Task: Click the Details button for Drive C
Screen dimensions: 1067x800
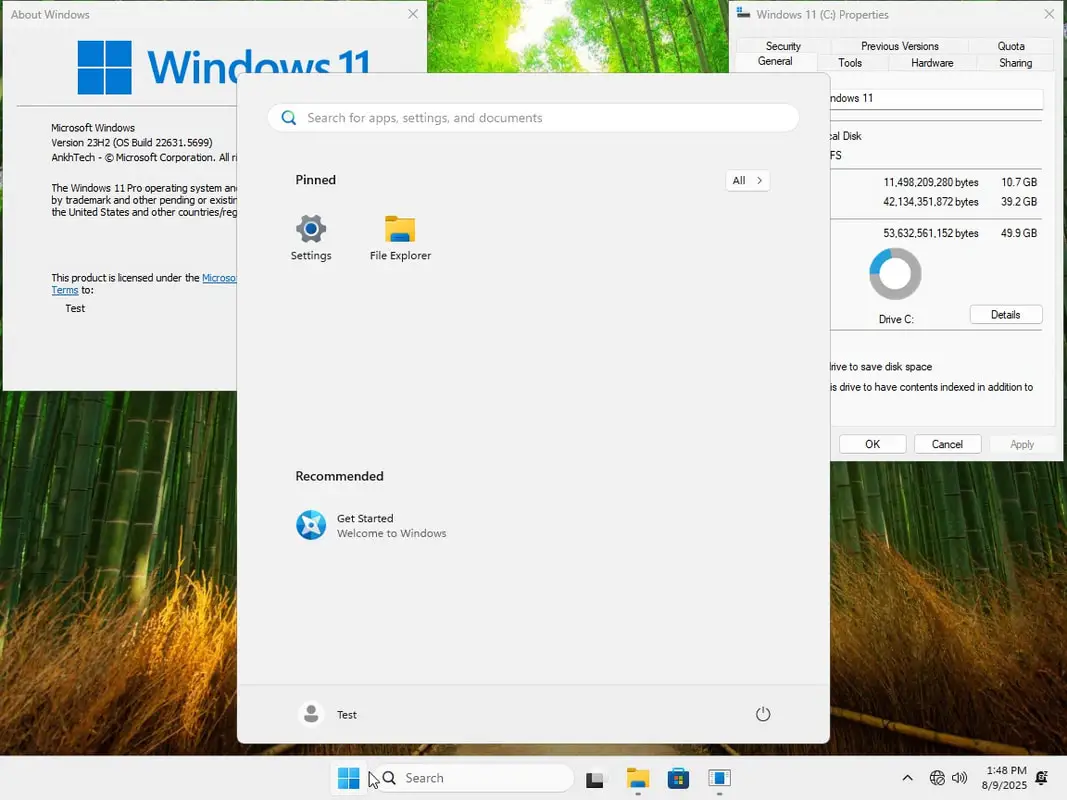Action: [x=1005, y=315]
